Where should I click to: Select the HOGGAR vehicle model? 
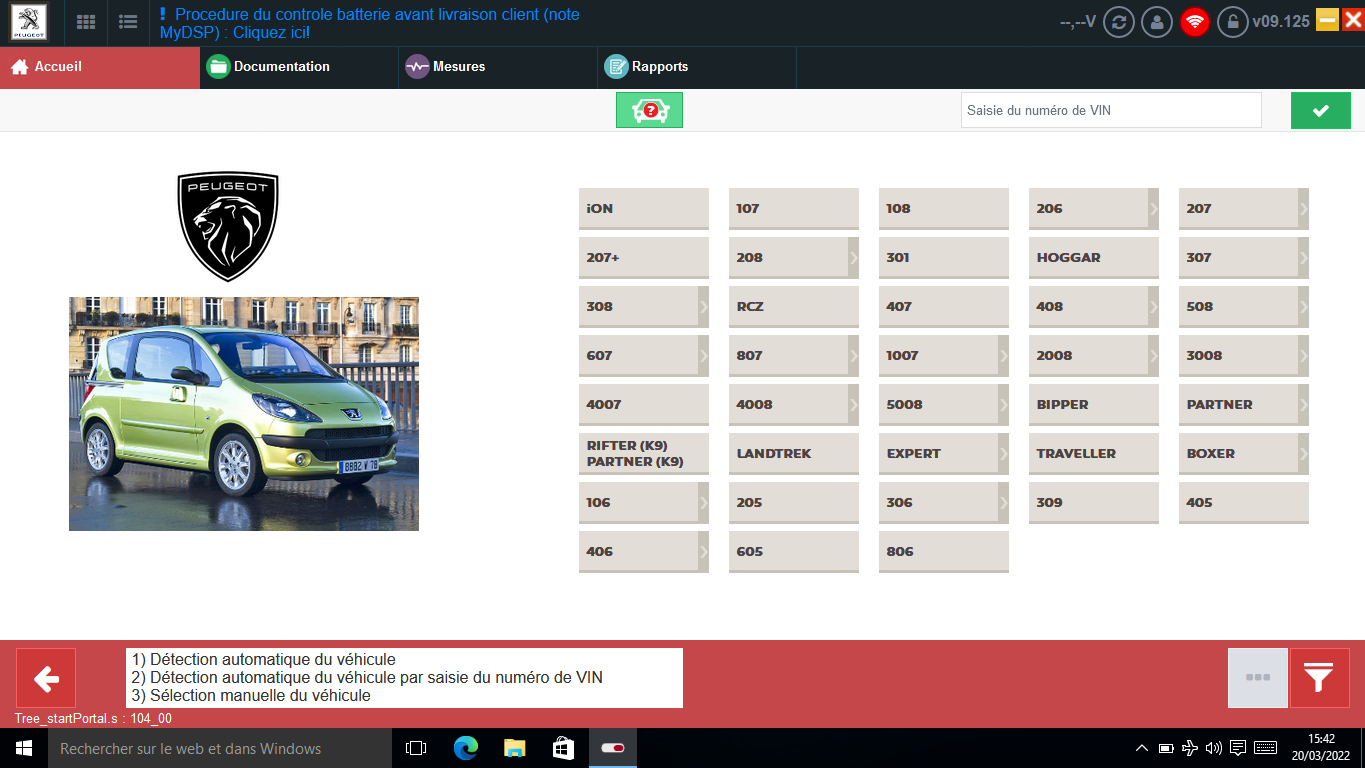pyautogui.click(x=1094, y=257)
